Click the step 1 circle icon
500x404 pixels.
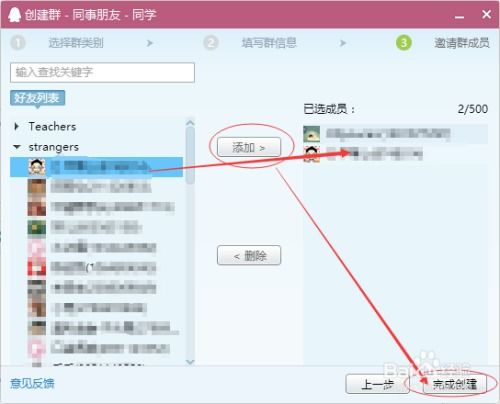[x=18, y=43]
